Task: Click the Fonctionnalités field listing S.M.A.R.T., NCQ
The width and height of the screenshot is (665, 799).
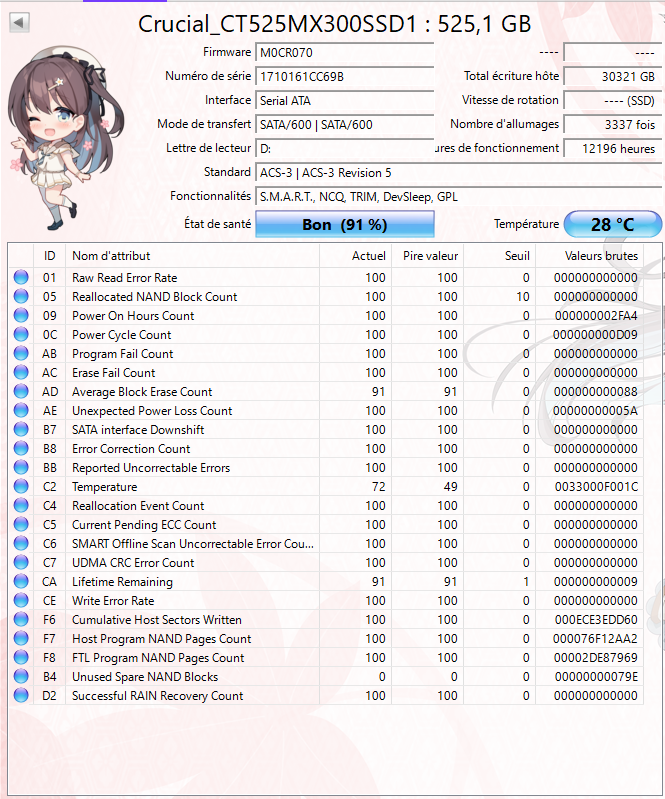Action: (459, 197)
